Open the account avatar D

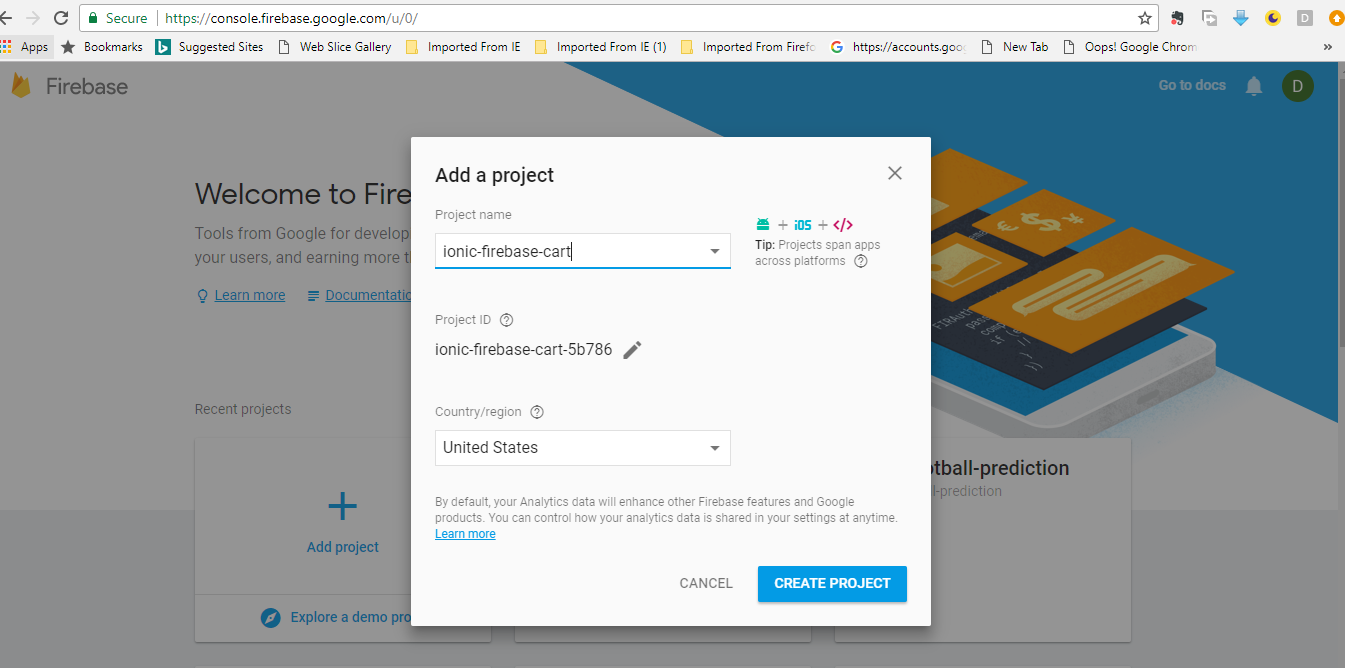[x=1298, y=86]
